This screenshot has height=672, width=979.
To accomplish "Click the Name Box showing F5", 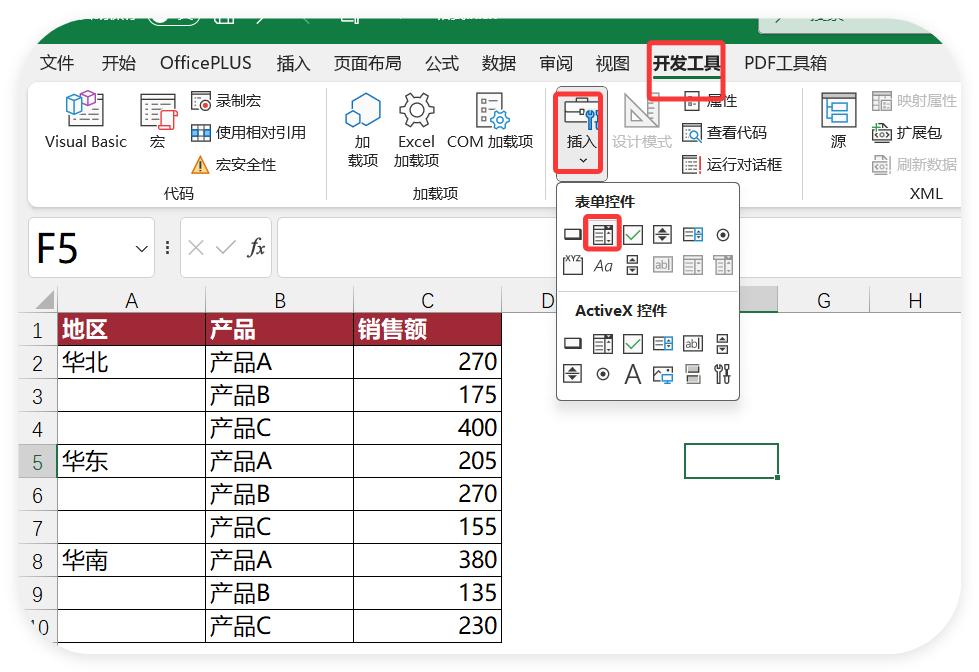I will click(91, 248).
